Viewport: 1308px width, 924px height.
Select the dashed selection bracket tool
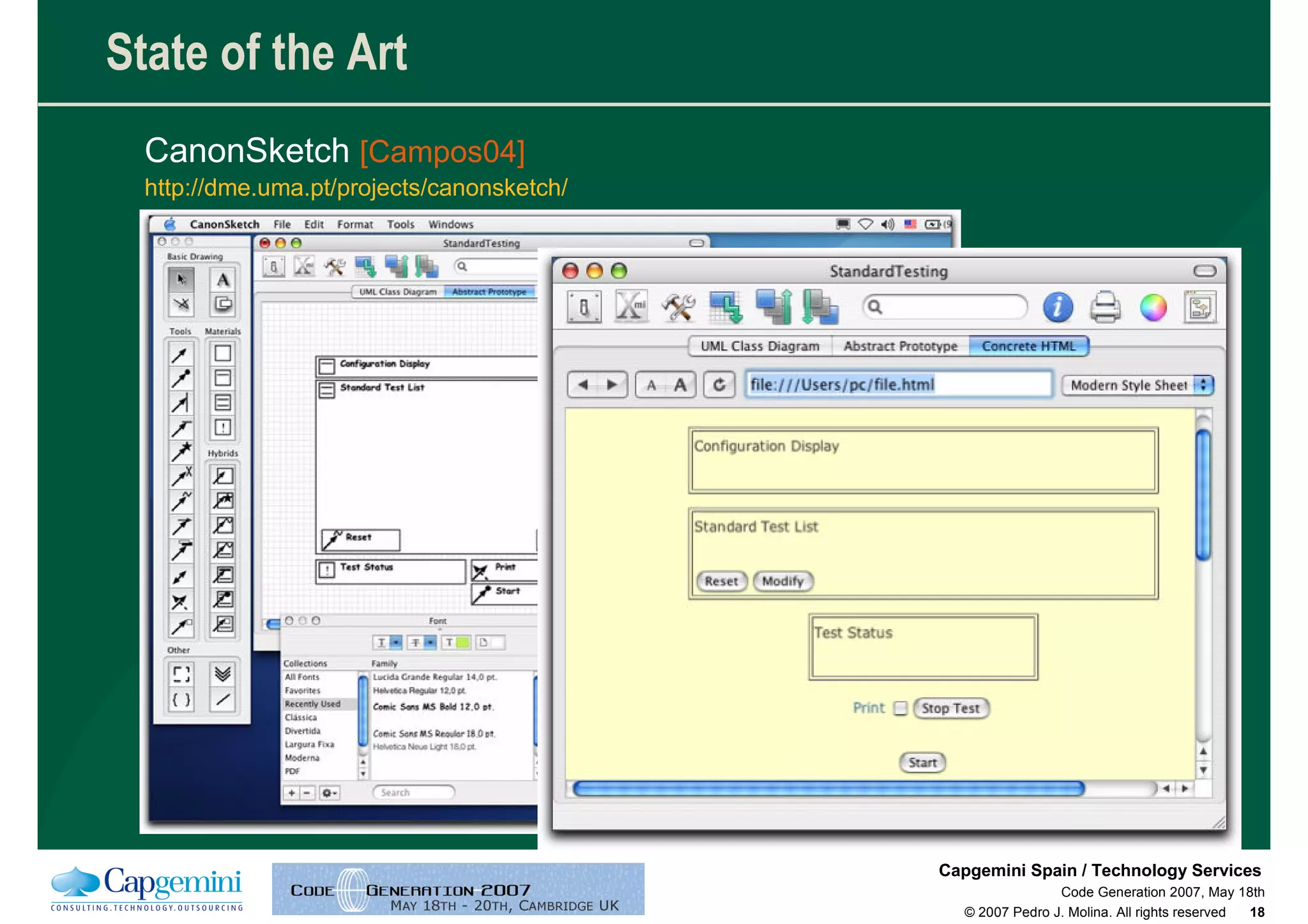click(181, 674)
